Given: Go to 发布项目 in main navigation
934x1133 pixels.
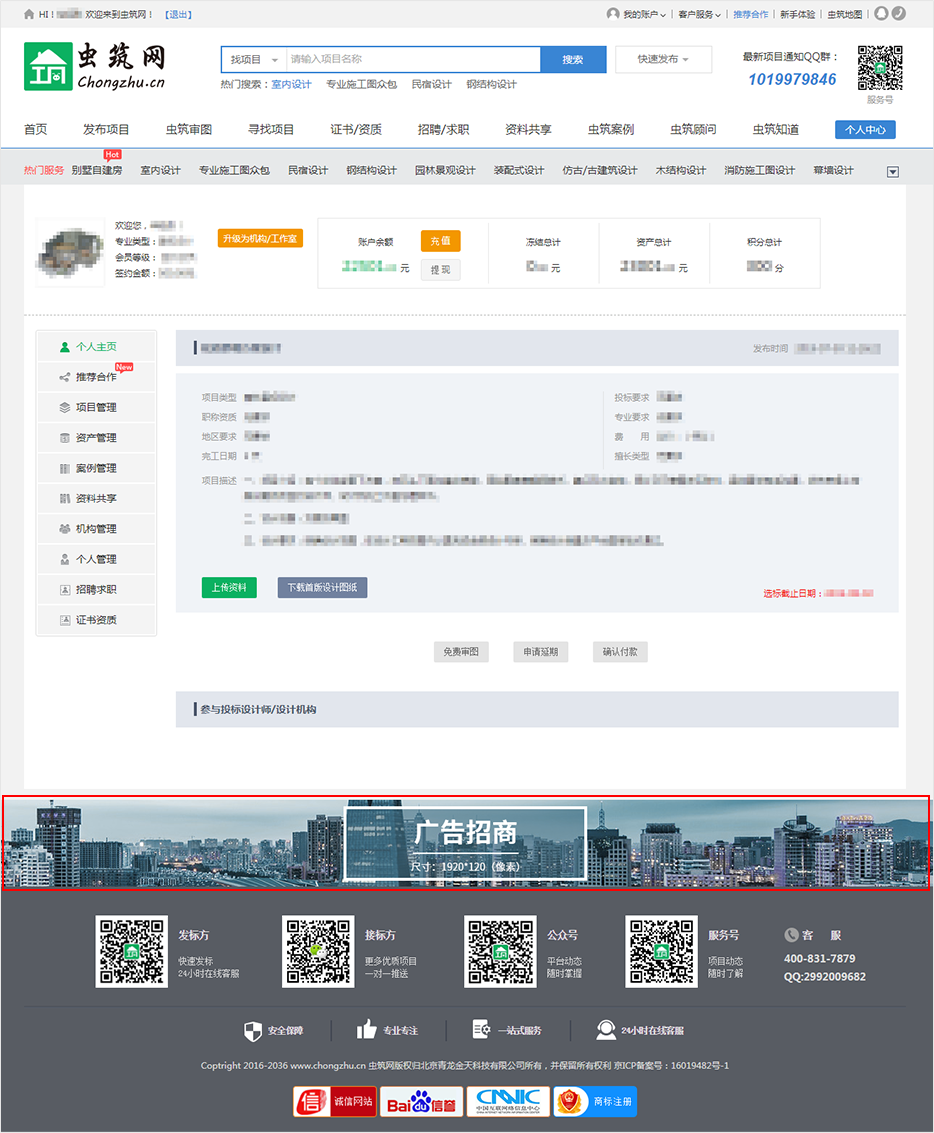Looking at the screenshot, I should [x=106, y=129].
